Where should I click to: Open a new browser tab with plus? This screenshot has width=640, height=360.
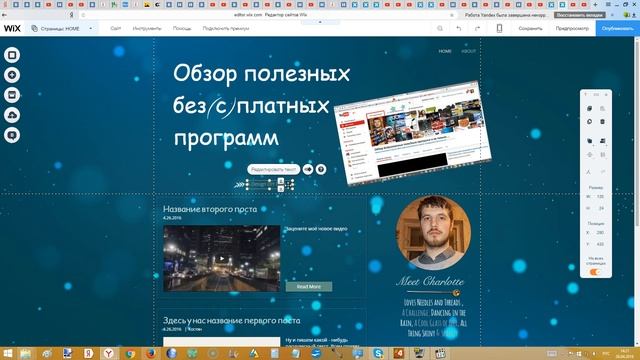point(595,4)
